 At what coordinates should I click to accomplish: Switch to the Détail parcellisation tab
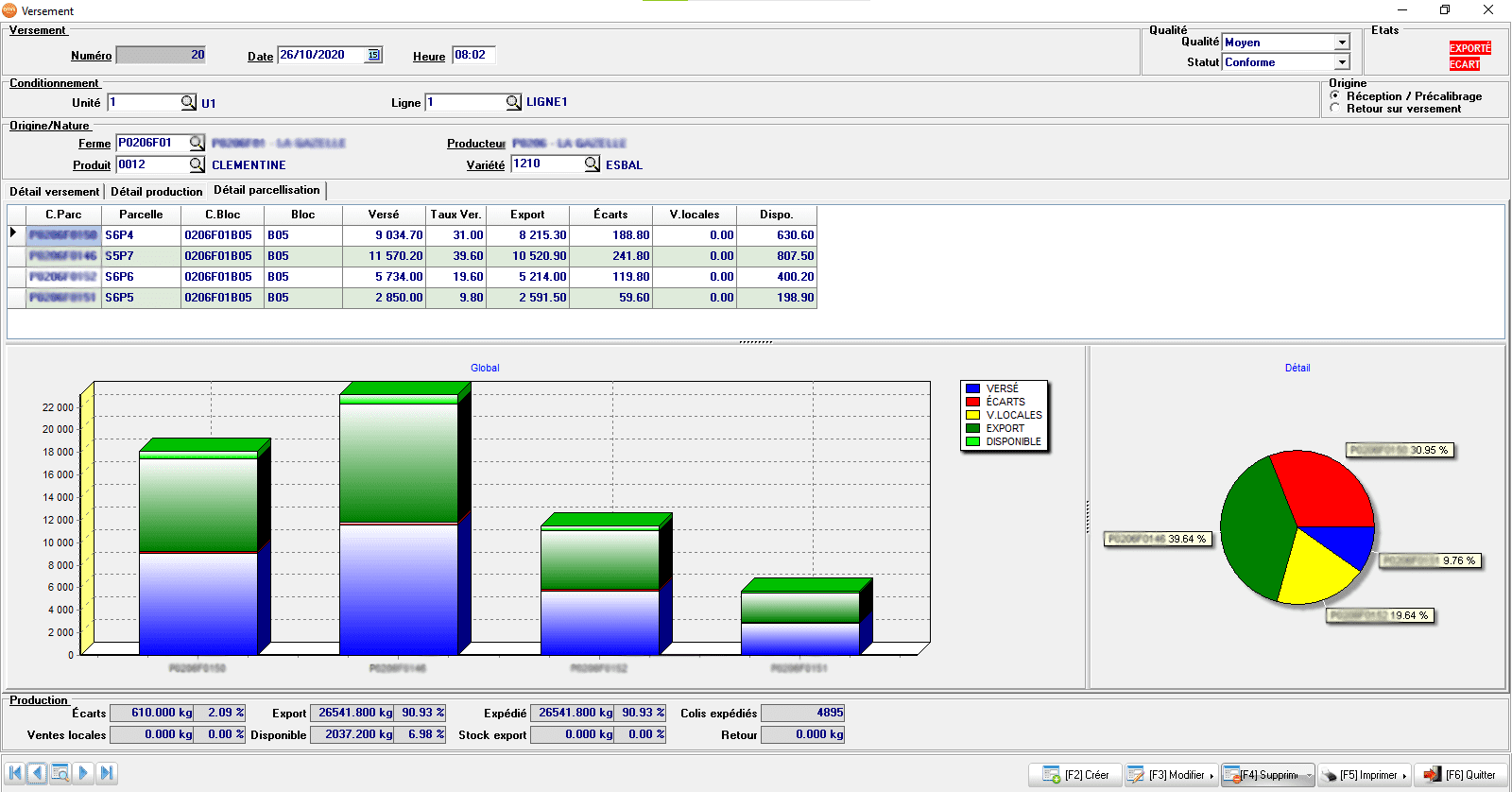coord(266,190)
